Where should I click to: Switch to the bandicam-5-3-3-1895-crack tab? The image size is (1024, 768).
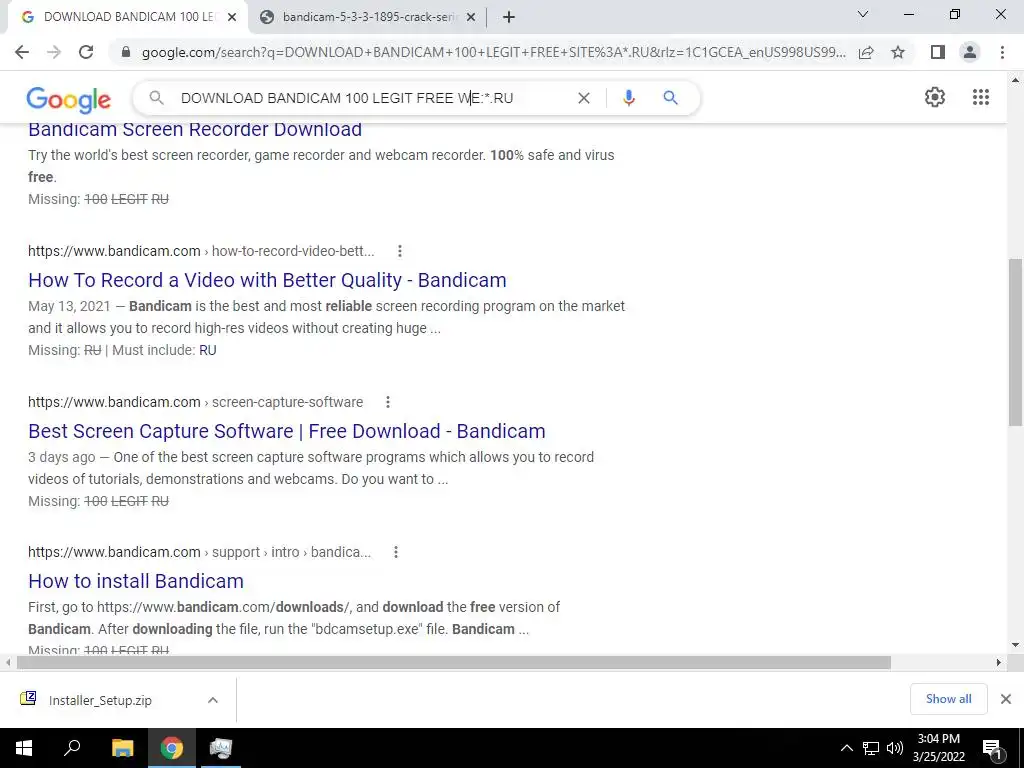coord(370,18)
